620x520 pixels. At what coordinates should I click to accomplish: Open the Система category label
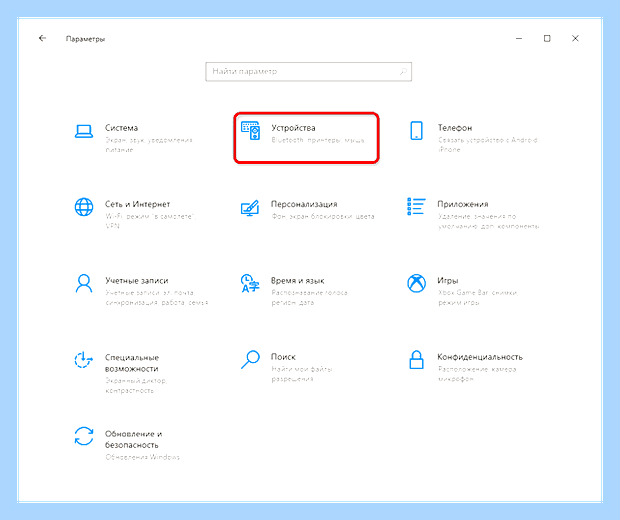tap(121, 128)
